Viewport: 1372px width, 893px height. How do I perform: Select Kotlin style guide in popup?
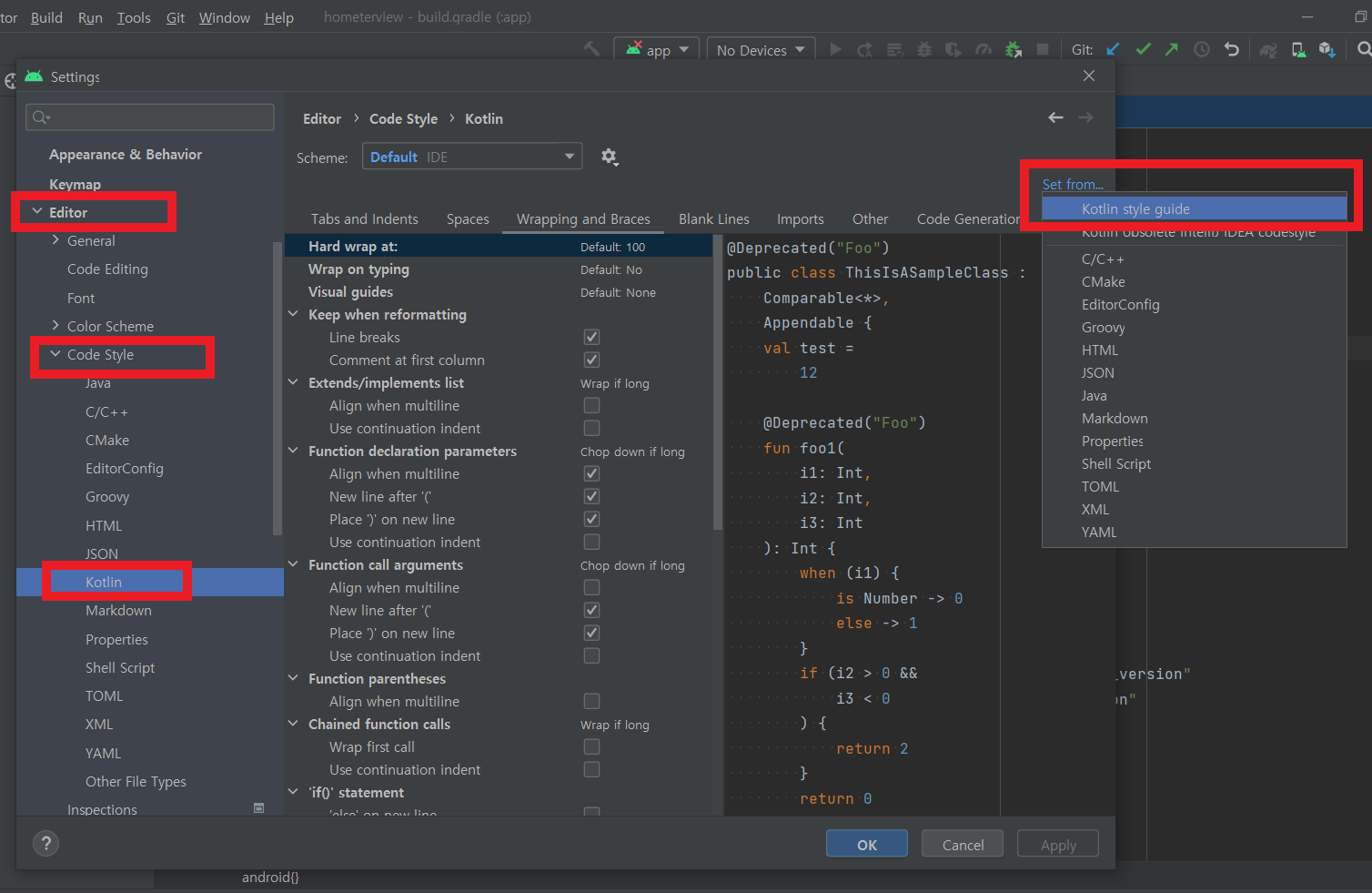pyautogui.click(x=1195, y=208)
